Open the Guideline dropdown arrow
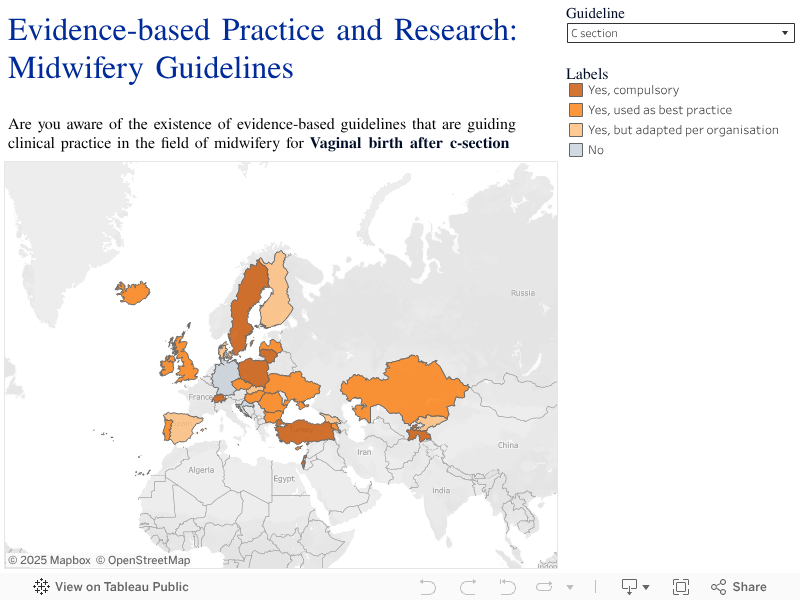This screenshot has height=600, width=800. [x=785, y=33]
